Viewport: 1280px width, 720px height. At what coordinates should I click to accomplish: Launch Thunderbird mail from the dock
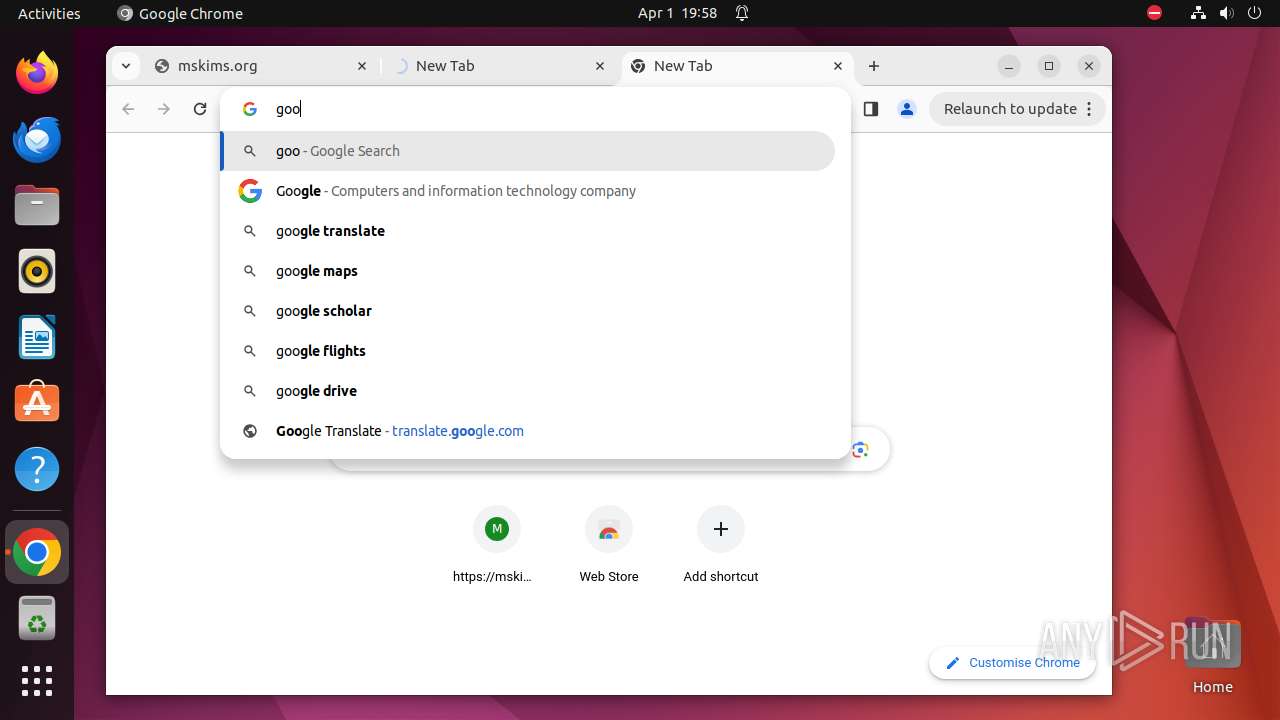pos(37,139)
